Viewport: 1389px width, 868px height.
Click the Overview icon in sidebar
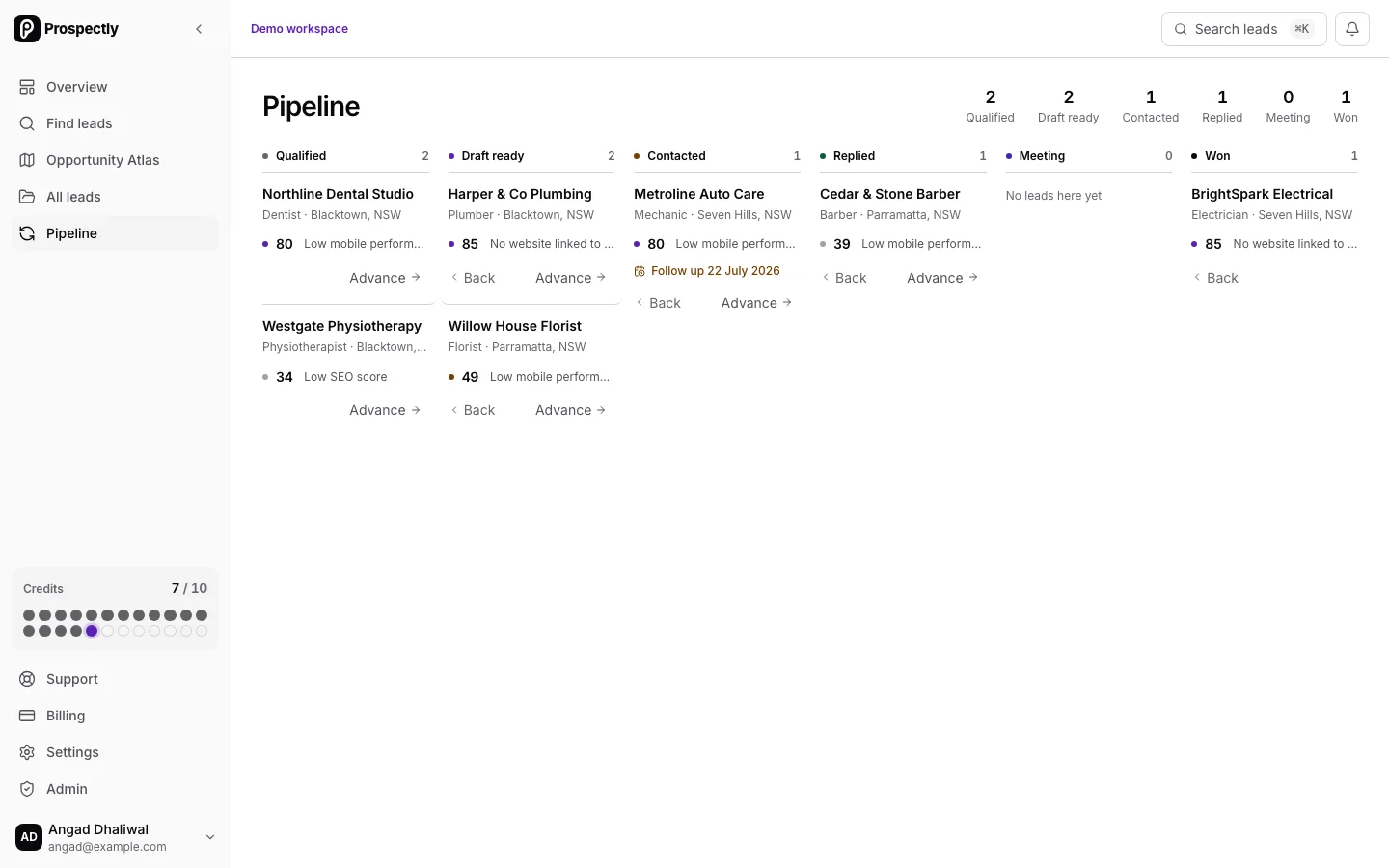point(27,87)
